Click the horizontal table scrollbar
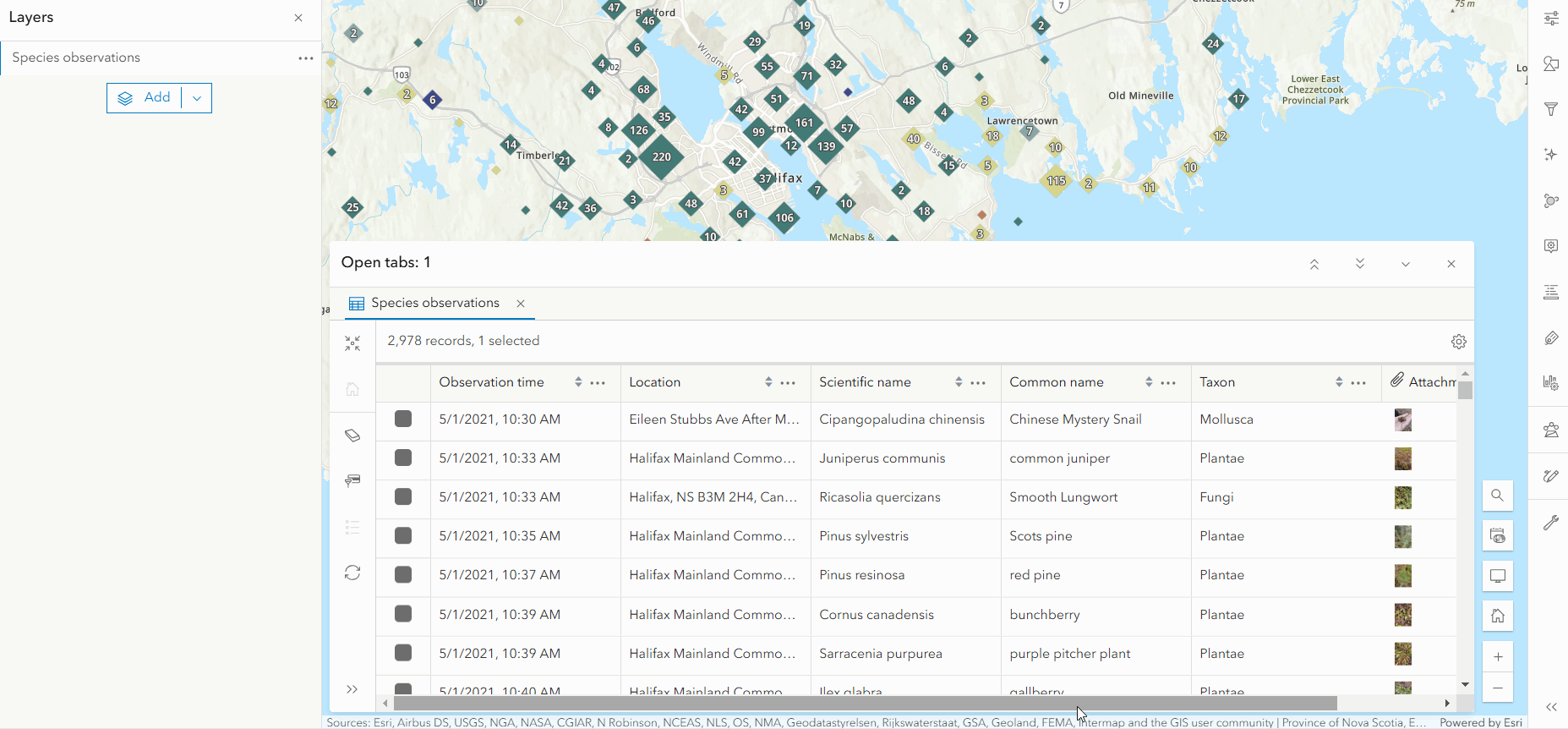This screenshot has width=1568, height=729. pyautogui.click(x=865, y=704)
